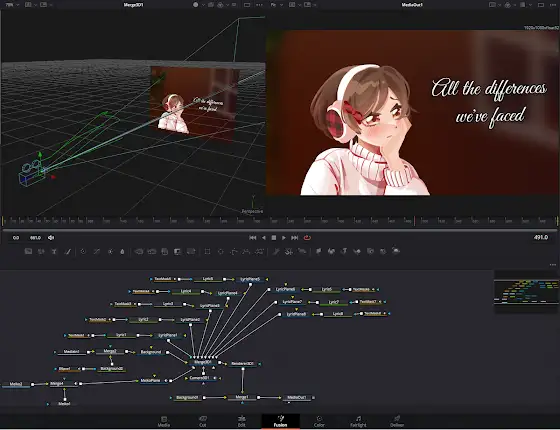This screenshot has height=430, width=560.
Task: Mute the audio with the speaker icon
Action: [x=51, y=238]
